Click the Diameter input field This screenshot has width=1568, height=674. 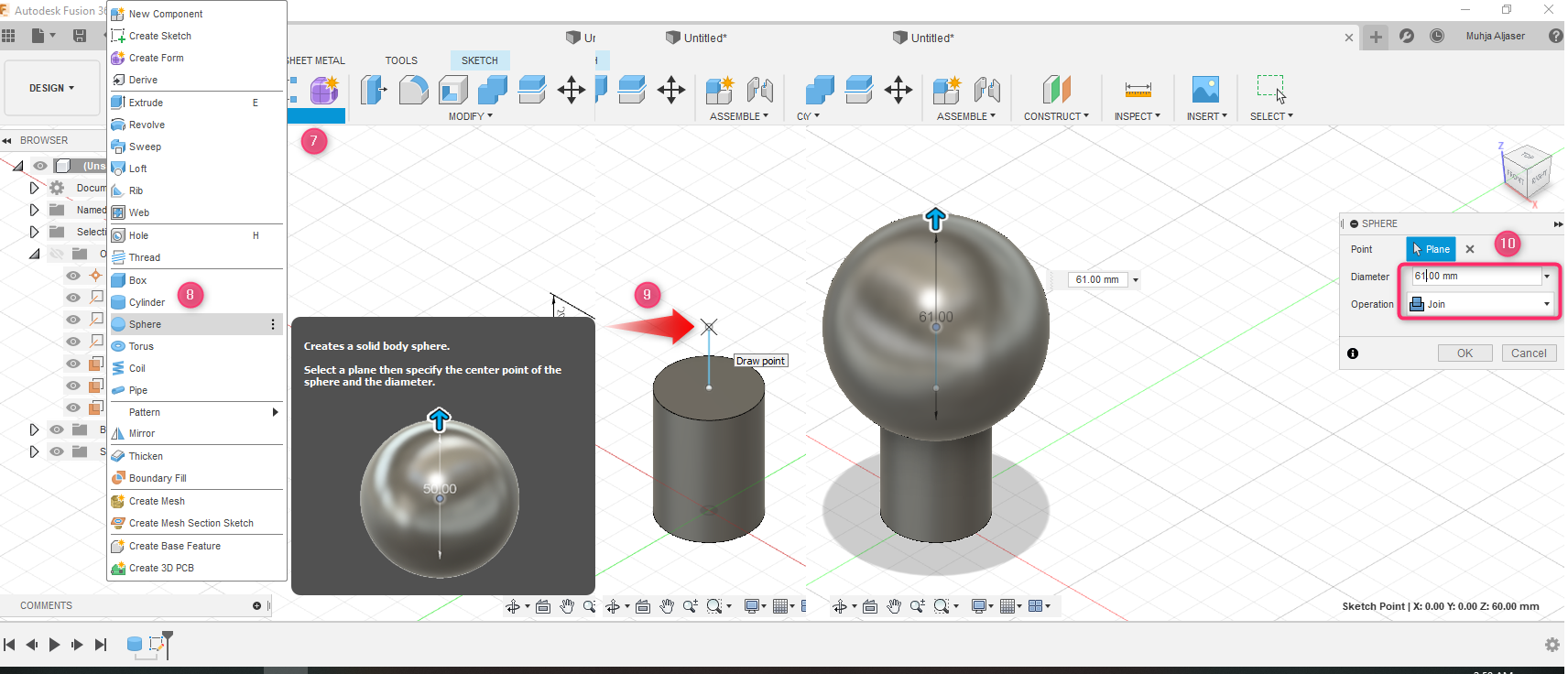1475,277
